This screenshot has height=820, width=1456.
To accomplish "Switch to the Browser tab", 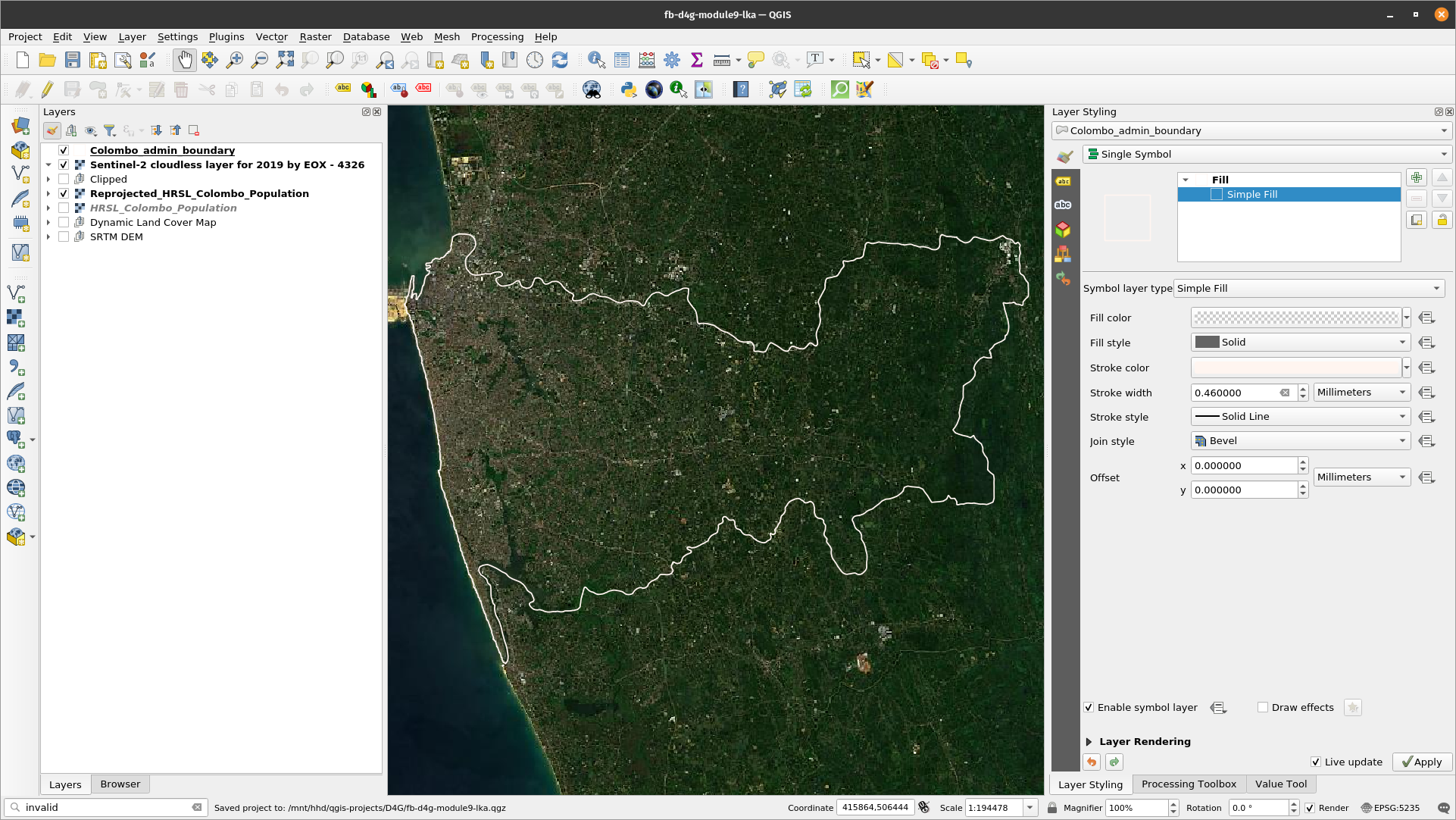I will tap(120, 784).
